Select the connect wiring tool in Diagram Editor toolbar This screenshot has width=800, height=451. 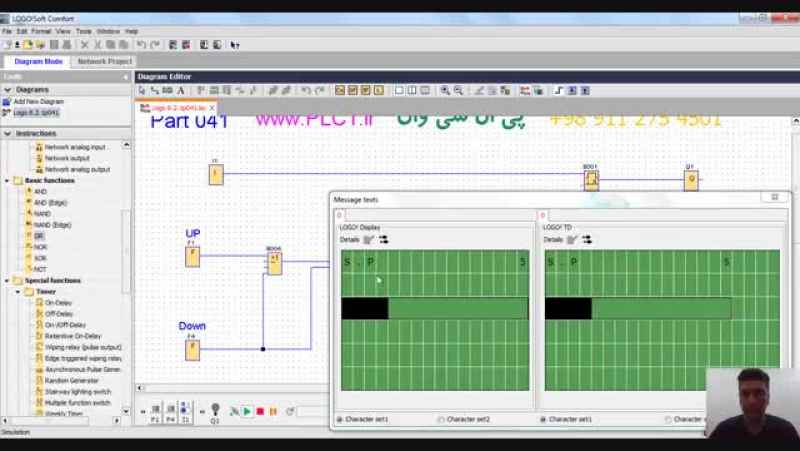155,91
